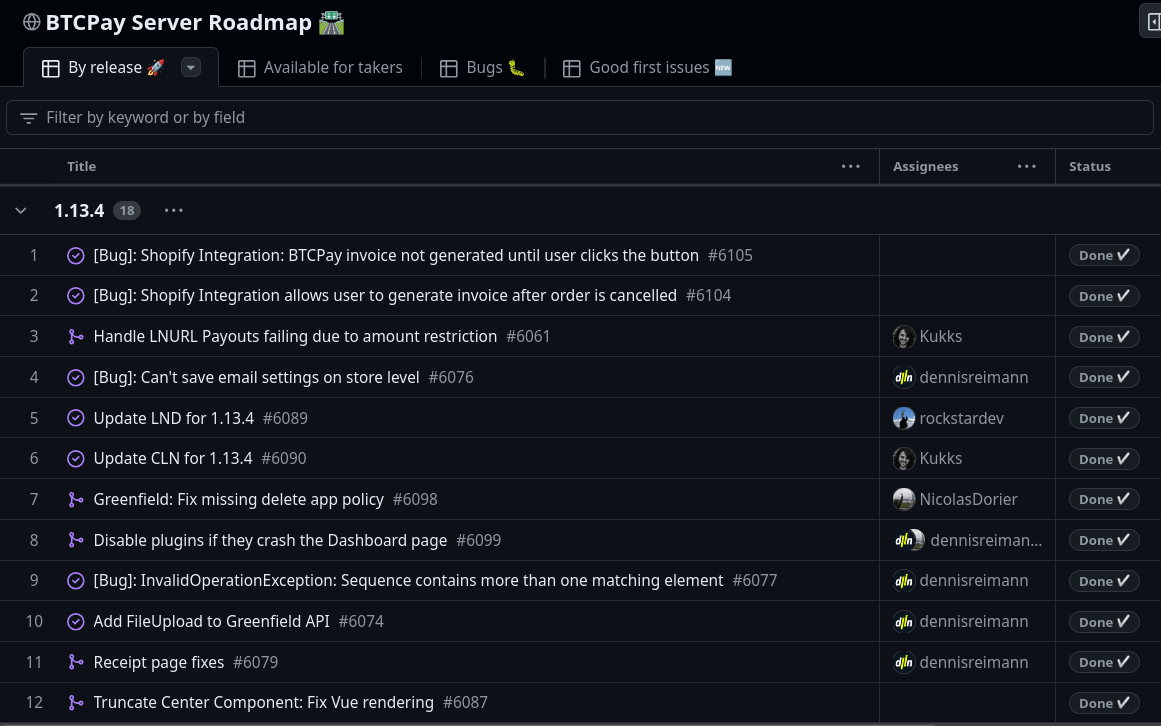Click the merged PR icon for Greenfield delete policy
The height and width of the screenshot is (726, 1161).
click(76, 500)
